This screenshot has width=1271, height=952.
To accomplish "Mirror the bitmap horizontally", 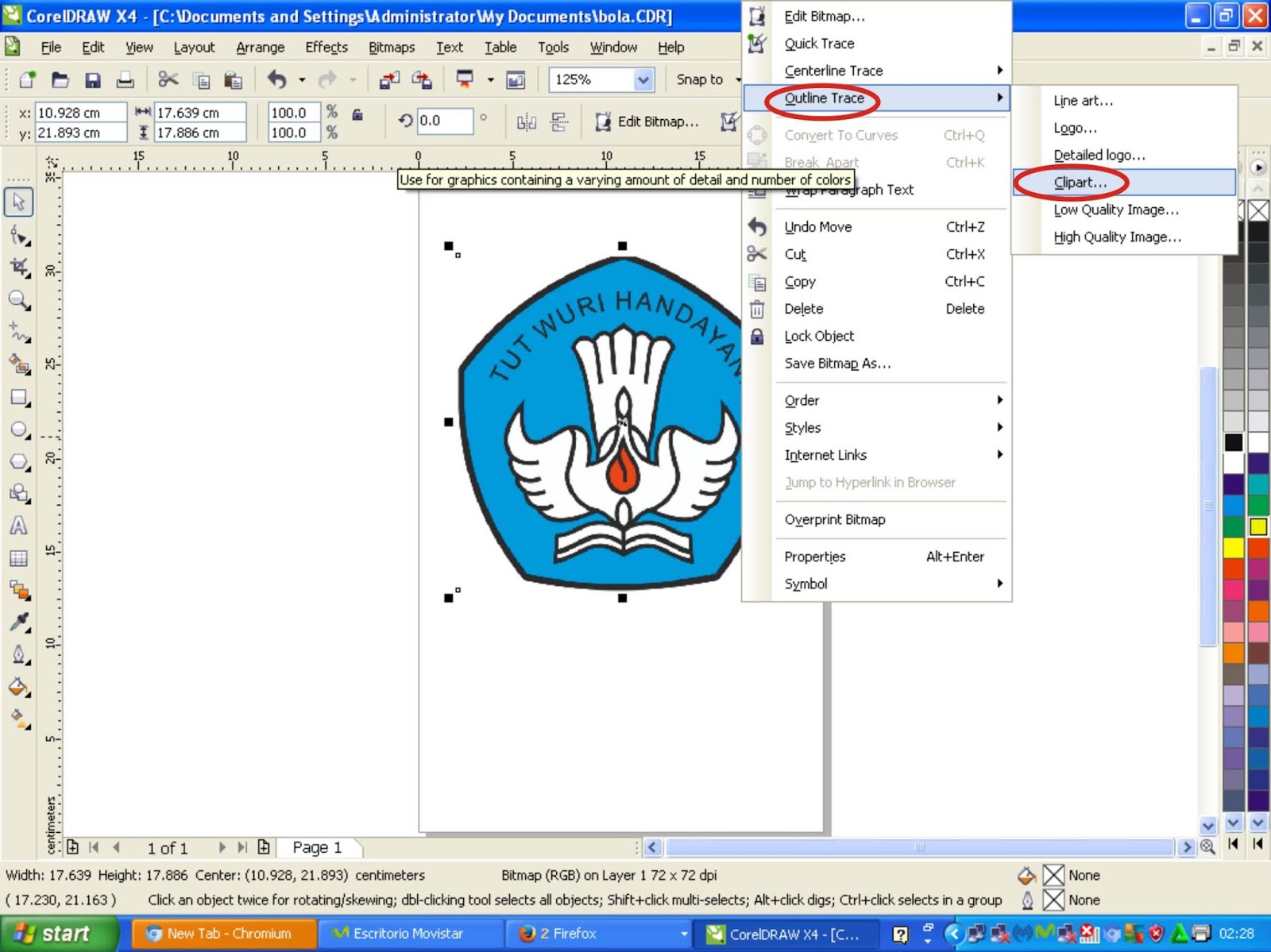I will [x=527, y=121].
